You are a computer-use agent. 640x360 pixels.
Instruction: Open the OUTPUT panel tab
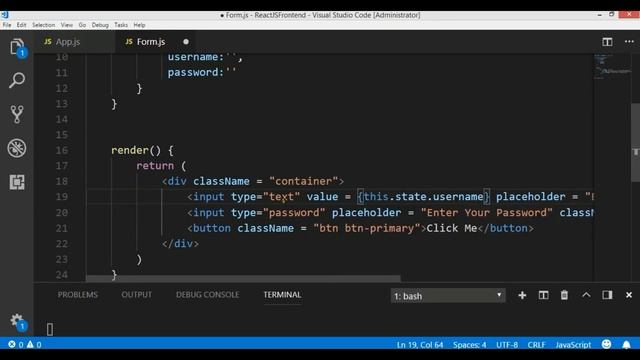(136, 295)
